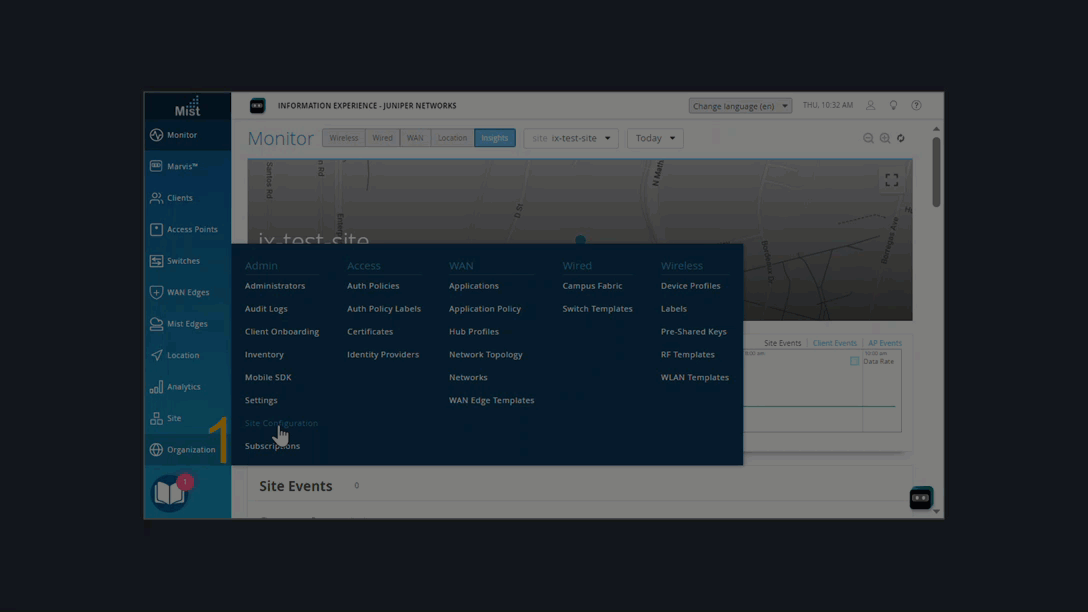Click the vertical page scrollbar

[x=936, y=172]
